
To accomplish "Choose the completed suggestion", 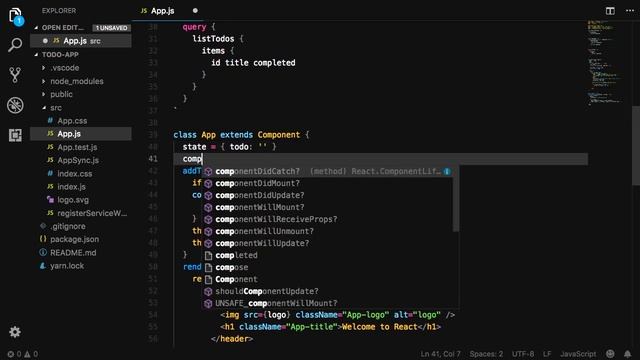I will [x=327, y=256].
